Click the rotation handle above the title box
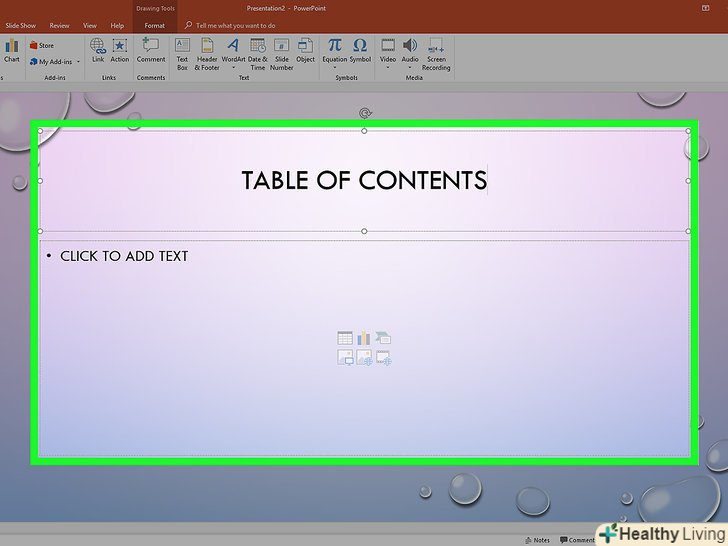Screen dimensions: 728x546 tap(365, 113)
